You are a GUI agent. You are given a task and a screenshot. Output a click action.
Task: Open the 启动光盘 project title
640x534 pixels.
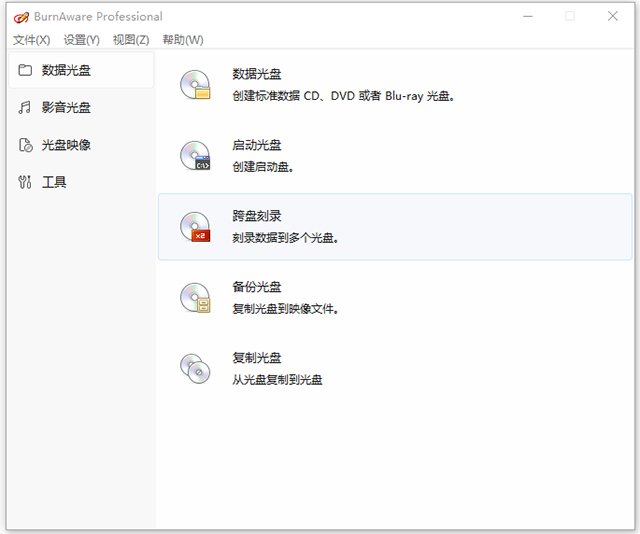[x=257, y=145]
